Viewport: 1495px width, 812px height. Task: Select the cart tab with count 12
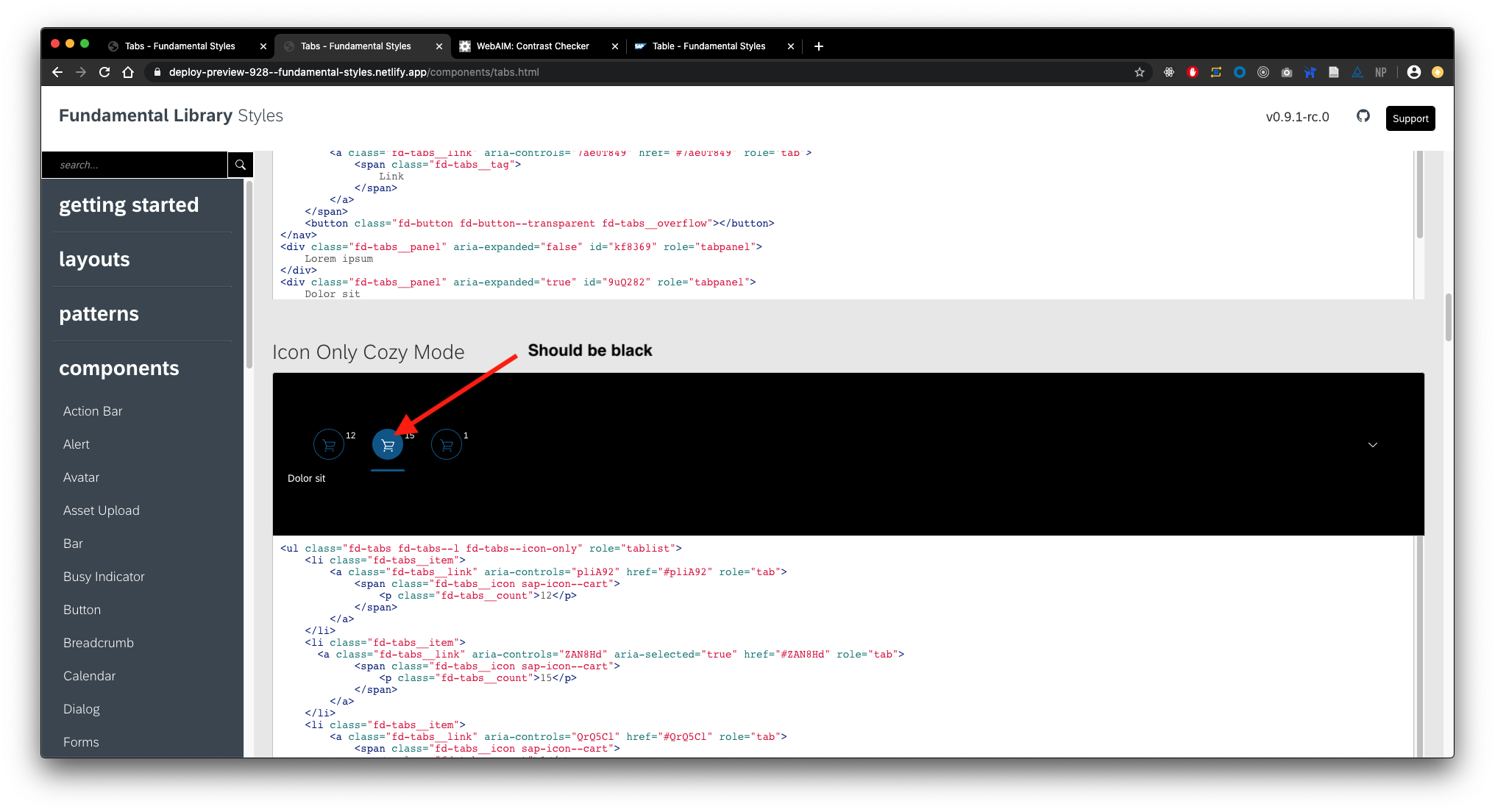(x=328, y=444)
